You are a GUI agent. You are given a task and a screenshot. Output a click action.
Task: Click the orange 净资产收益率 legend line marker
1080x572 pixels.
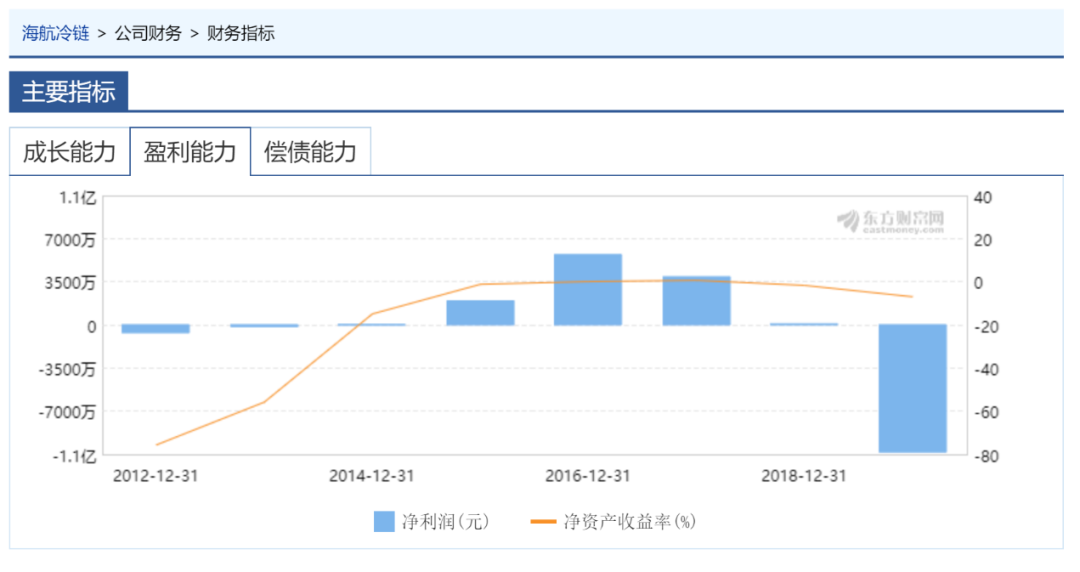(x=544, y=521)
